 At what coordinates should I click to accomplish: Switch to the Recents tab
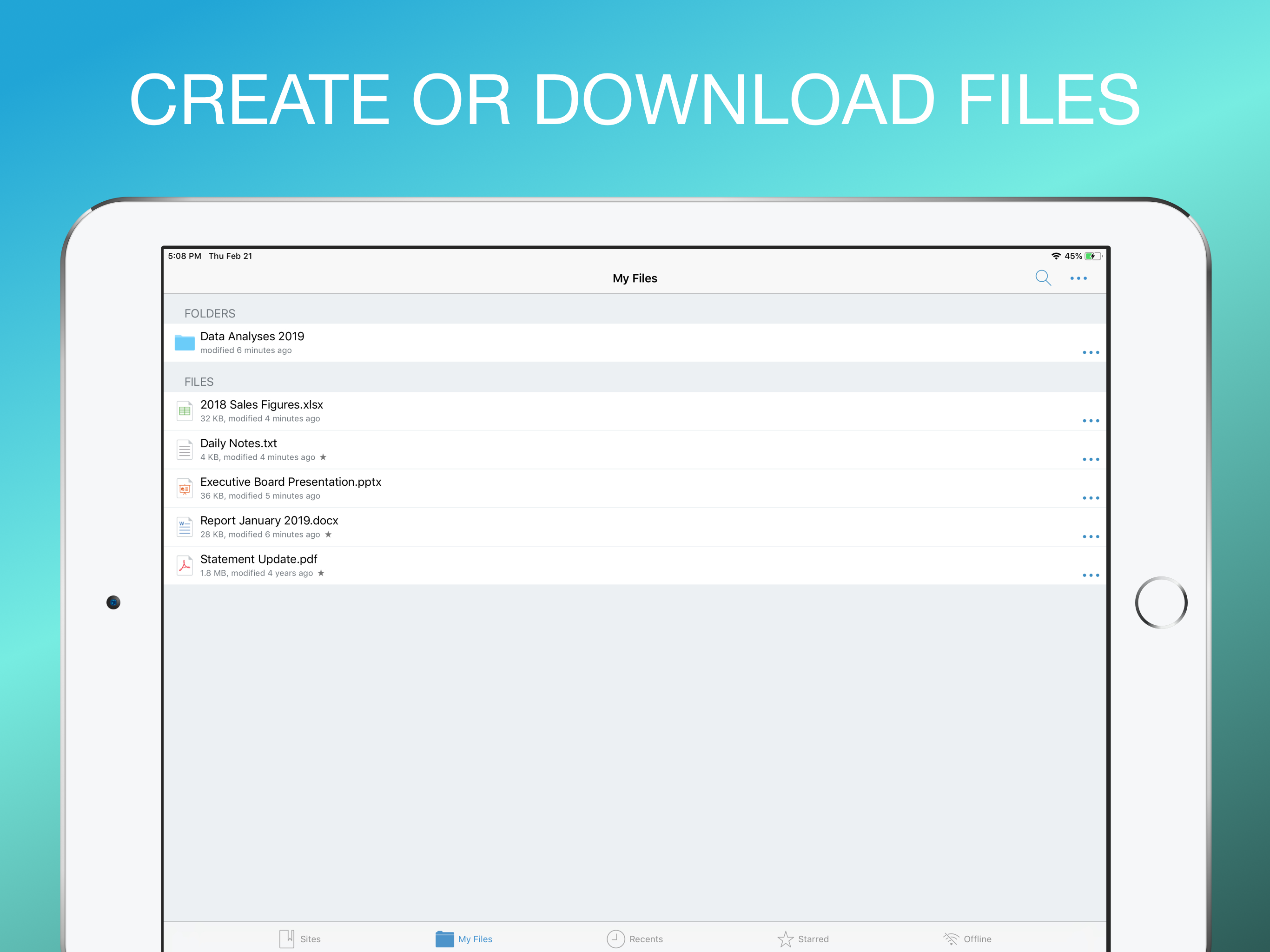(635, 939)
